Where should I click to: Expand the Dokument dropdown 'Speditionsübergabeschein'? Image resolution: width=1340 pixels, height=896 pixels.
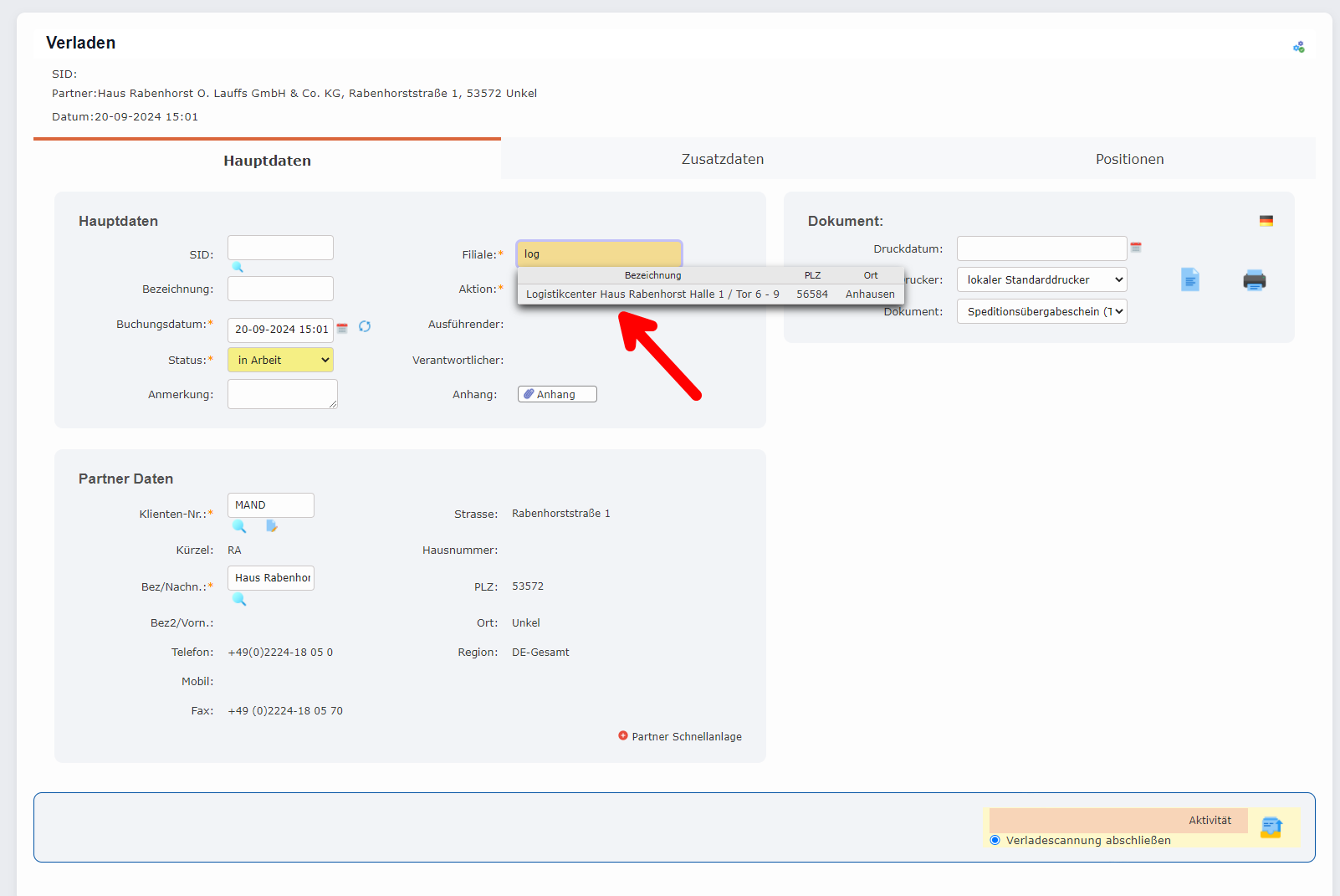1041,311
